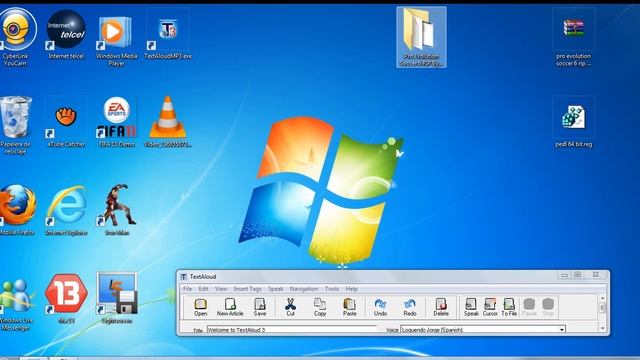Viewport: 640px width, 360px height.
Task: Select the VLC cone video file icon
Action: click(167, 122)
